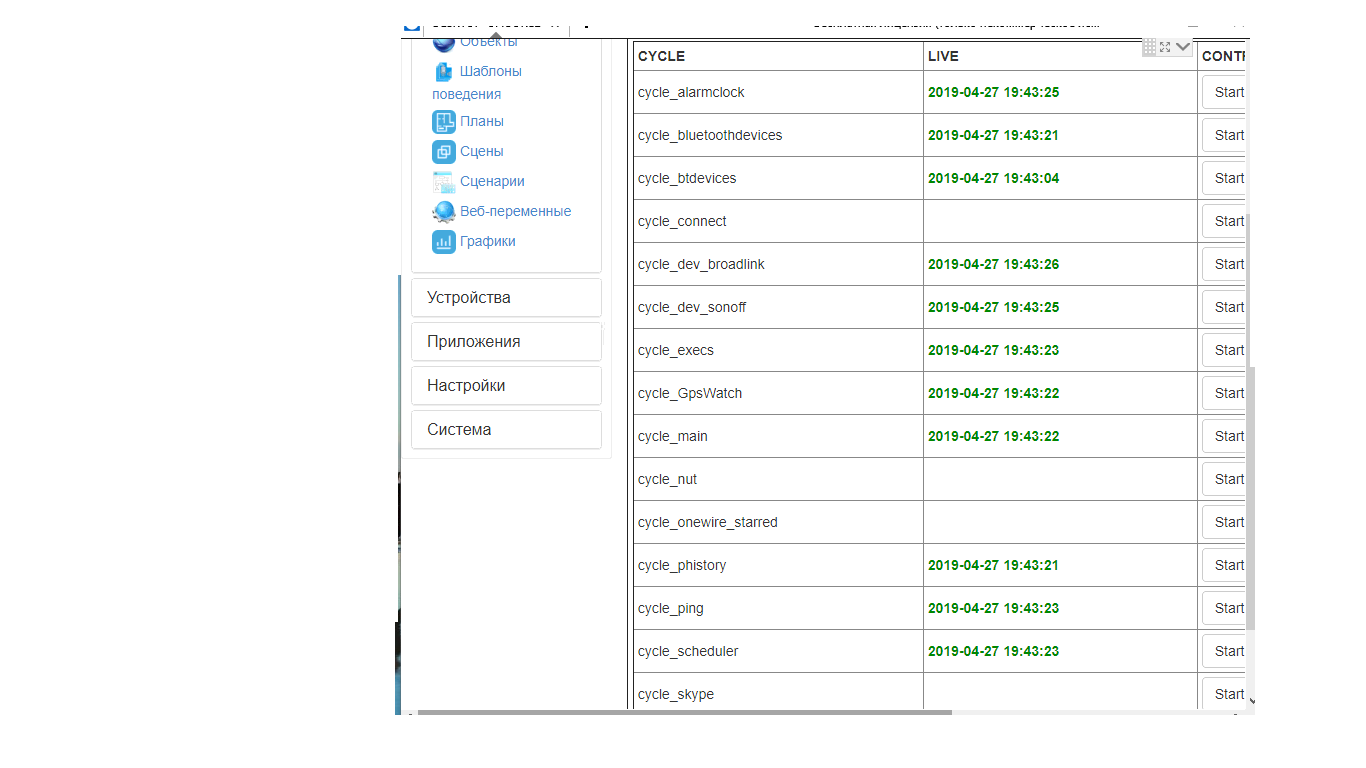Expand the Настройки menu section

[x=506, y=386]
